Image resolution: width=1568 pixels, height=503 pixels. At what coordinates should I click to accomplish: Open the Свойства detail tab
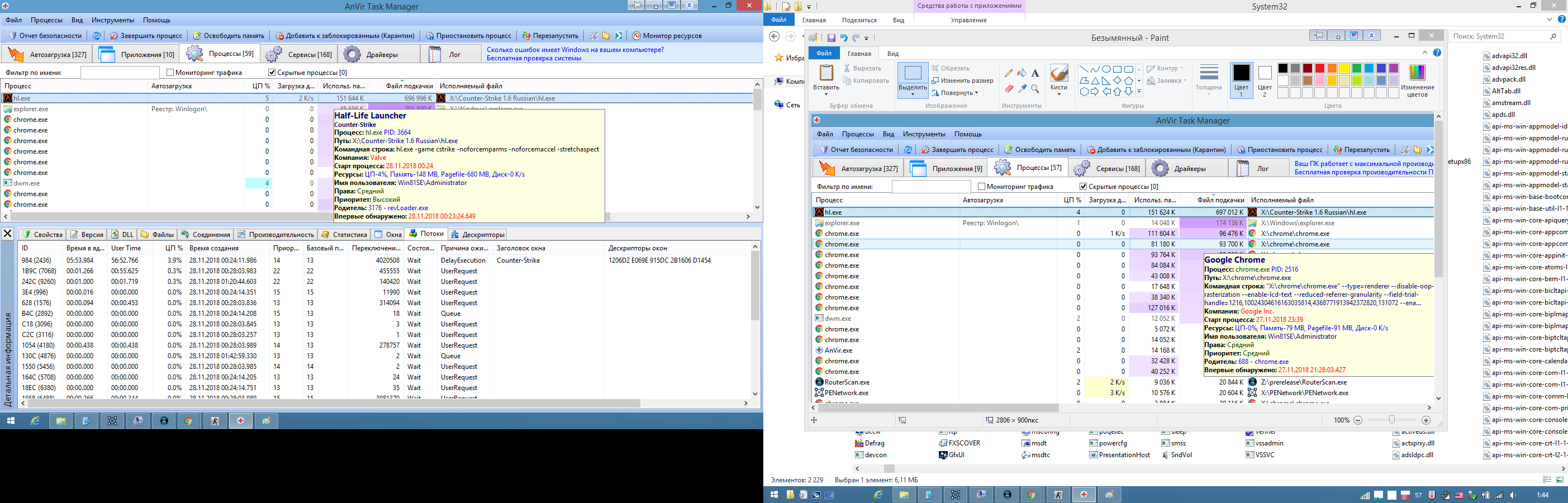pos(42,234)
